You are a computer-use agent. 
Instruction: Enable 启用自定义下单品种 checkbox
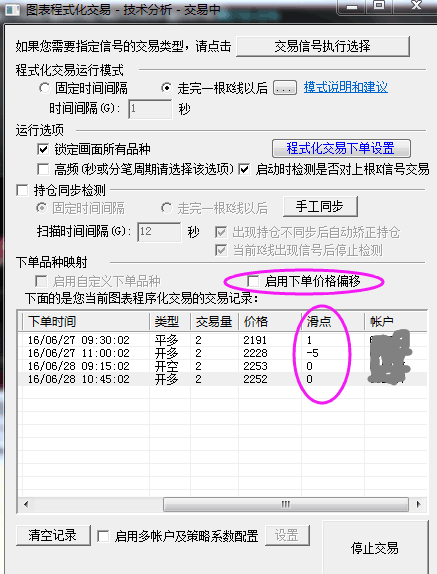tap(41, 281)
